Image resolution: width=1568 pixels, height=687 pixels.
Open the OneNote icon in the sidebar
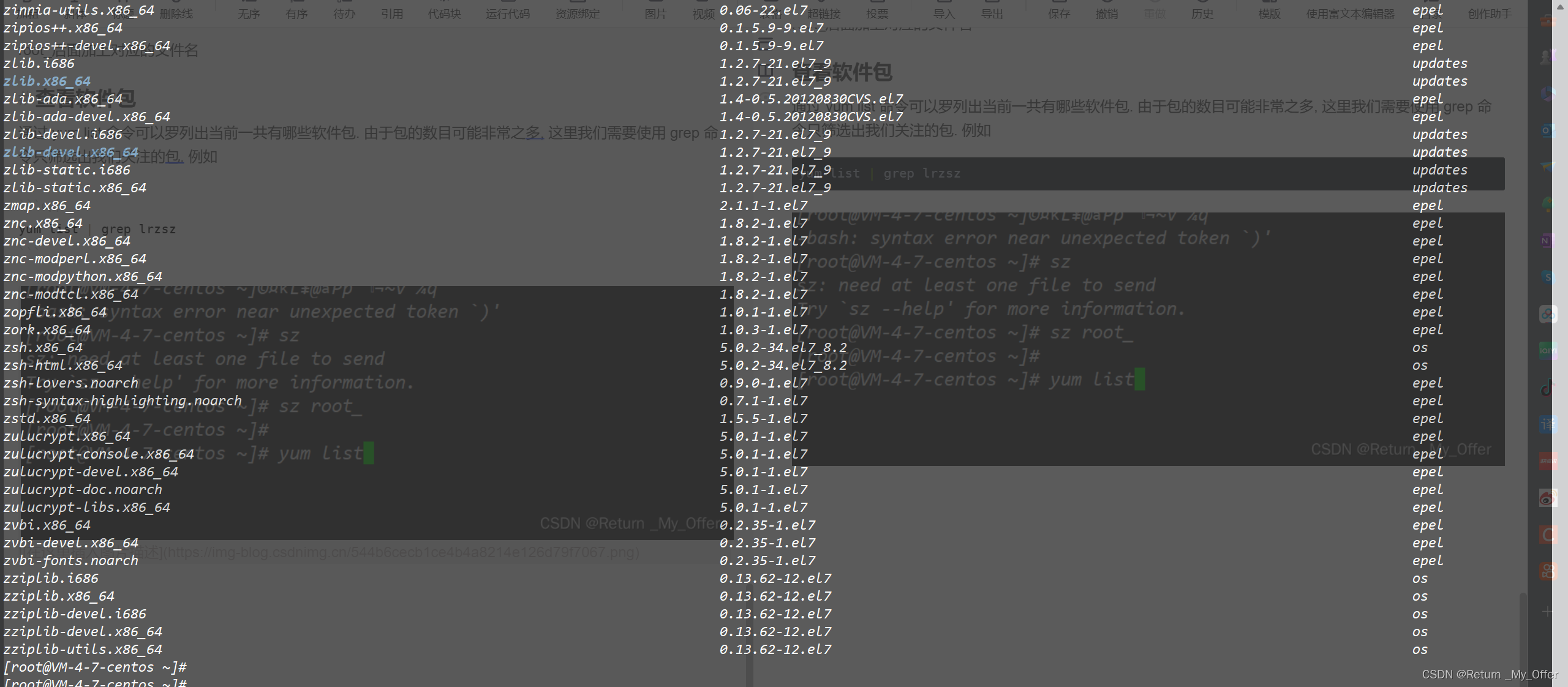tap(1548, 241)
